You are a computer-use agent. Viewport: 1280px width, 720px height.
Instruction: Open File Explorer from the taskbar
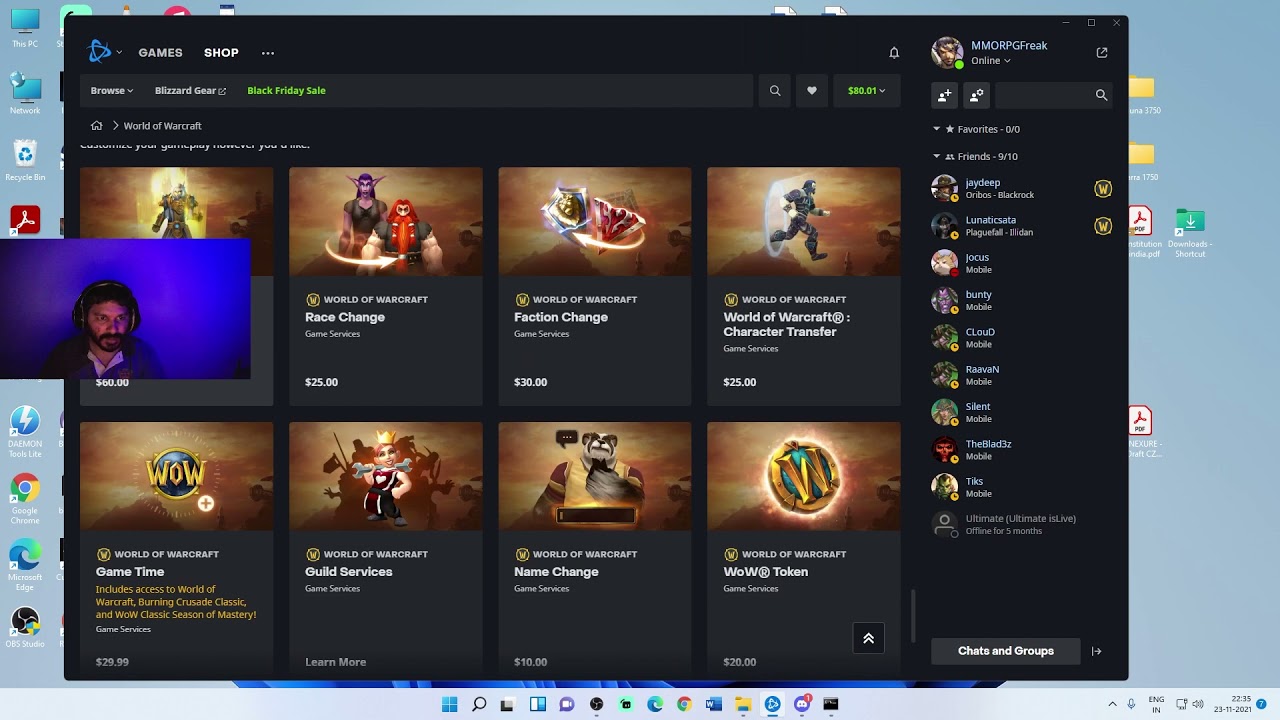pyautogui.click(x=743, y=704)
